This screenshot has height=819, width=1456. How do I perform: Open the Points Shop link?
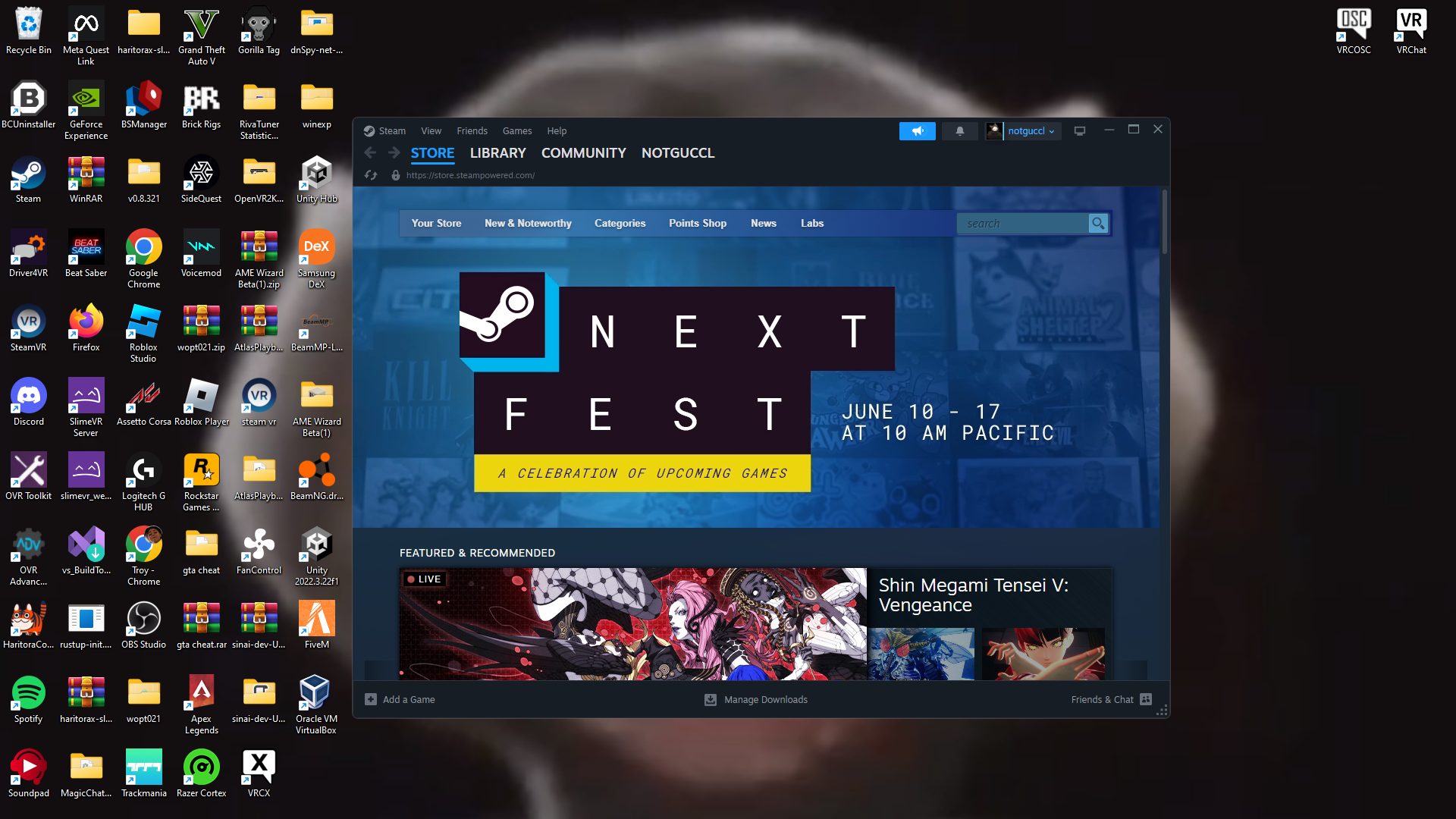(x=697, y=224)
